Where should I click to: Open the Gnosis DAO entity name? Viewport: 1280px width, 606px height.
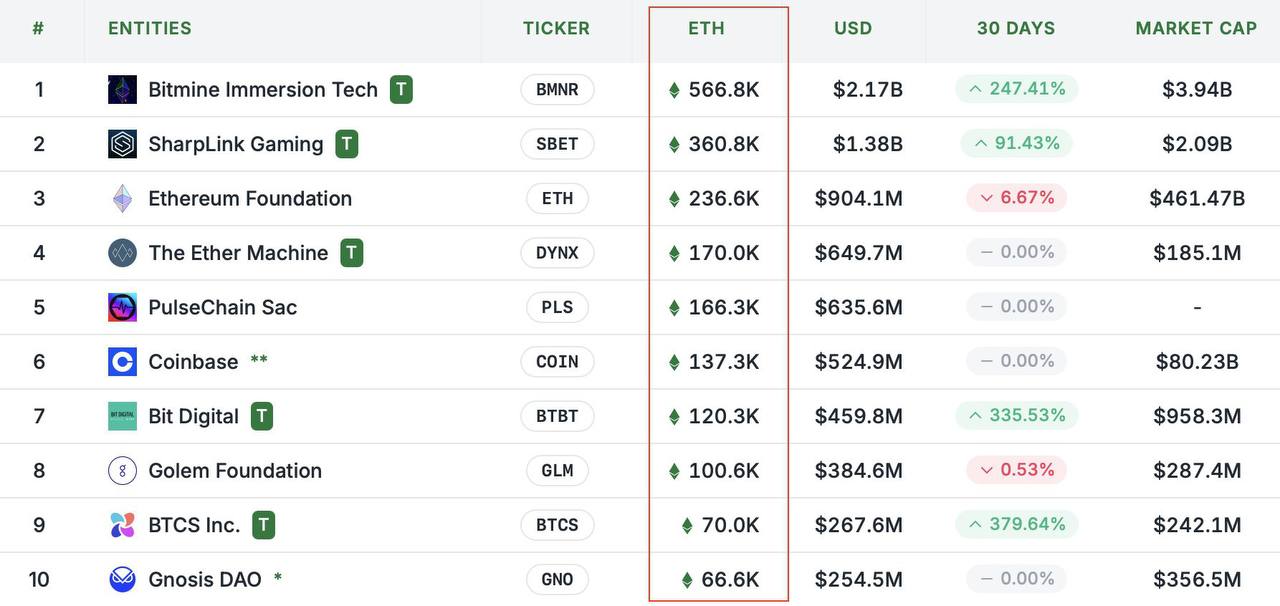click(205, 579)
